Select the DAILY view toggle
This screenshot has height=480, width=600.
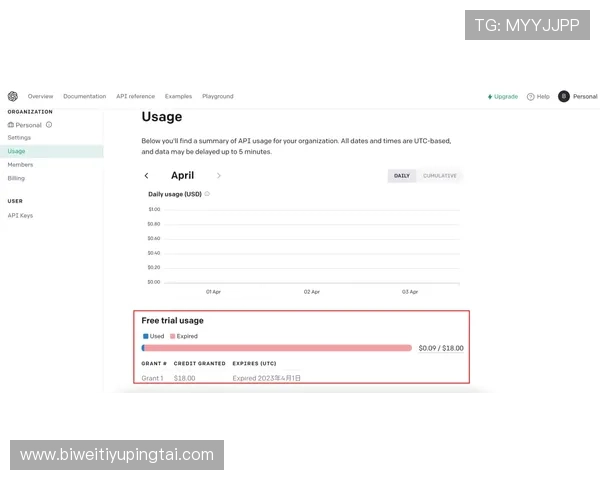pyautogui.click(x=402, y=176)
